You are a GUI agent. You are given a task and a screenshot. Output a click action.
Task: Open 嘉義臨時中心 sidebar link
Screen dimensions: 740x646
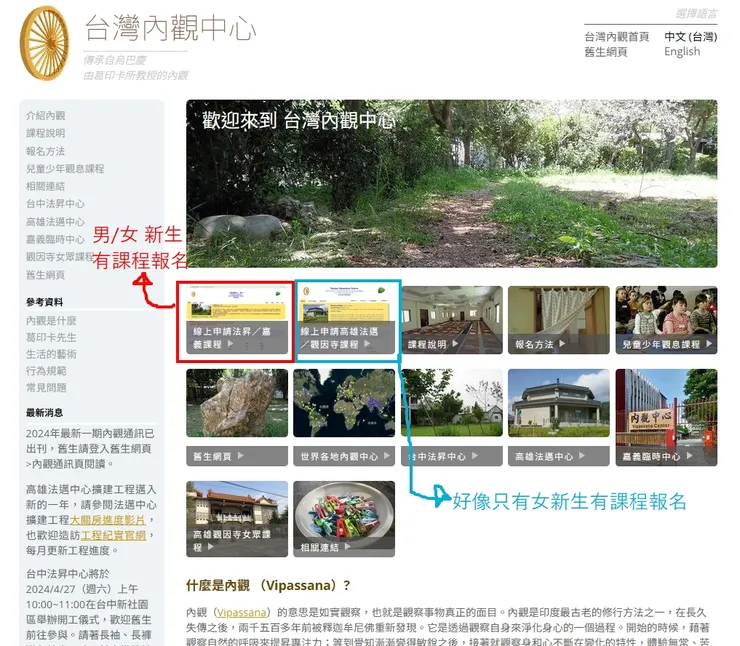55,239
